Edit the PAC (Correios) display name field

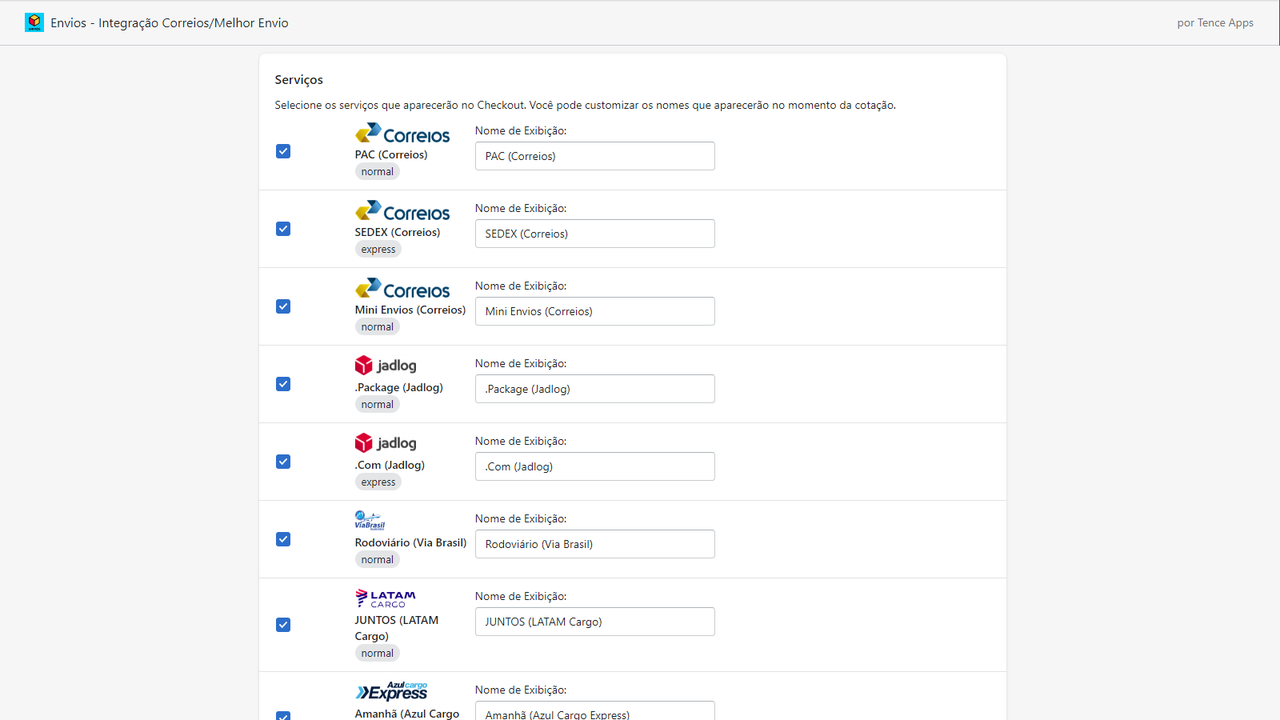click(595, 156)
